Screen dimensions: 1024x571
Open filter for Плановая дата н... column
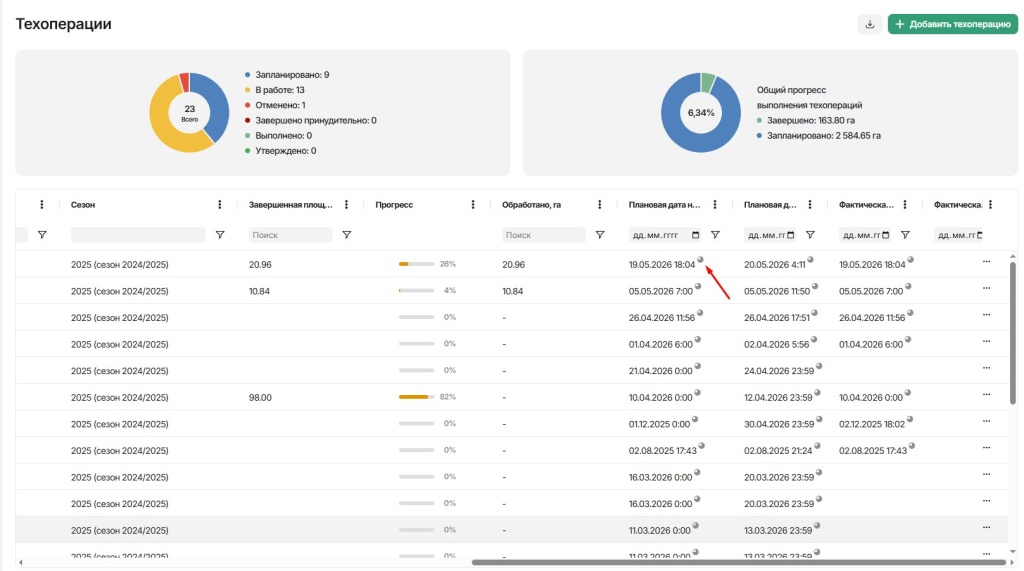pyautogui.click(x=715, y=235)
